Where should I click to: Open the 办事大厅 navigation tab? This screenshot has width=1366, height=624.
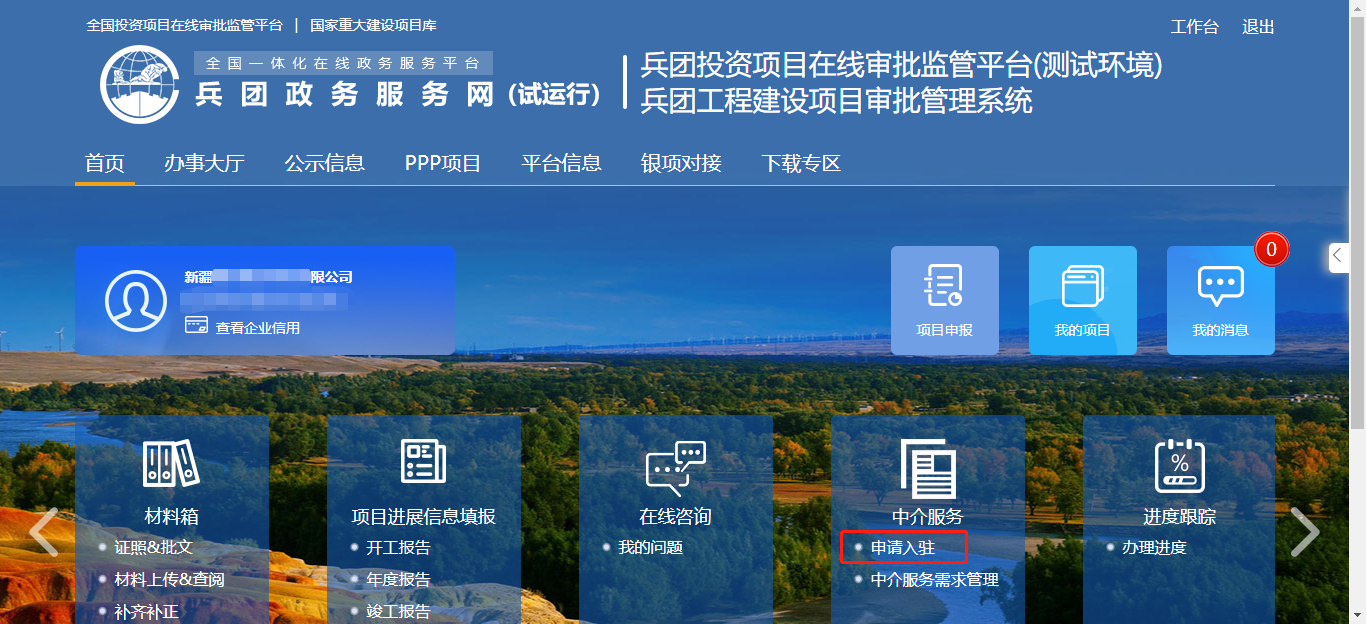pos(204,164)
